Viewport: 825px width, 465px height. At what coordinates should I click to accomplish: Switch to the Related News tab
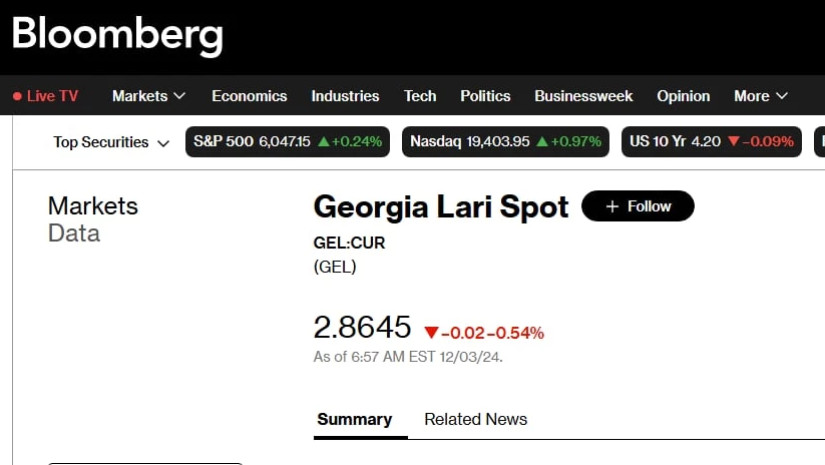(475, 419)
